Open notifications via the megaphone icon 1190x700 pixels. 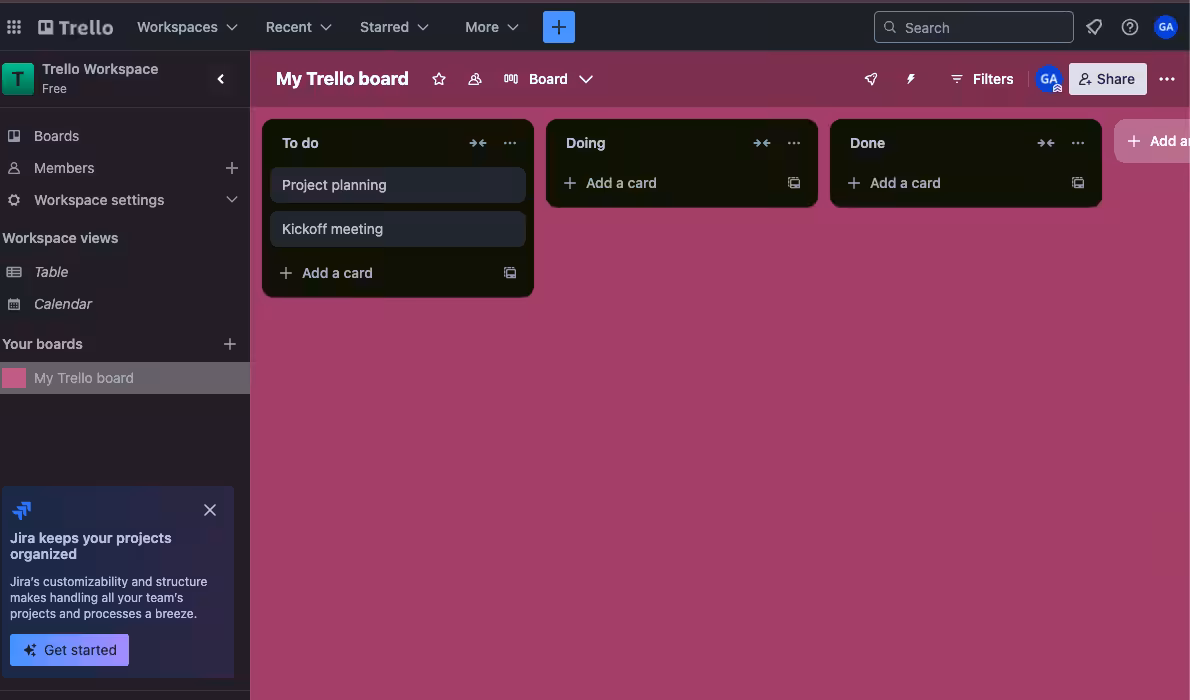(x=1094, y=27)
